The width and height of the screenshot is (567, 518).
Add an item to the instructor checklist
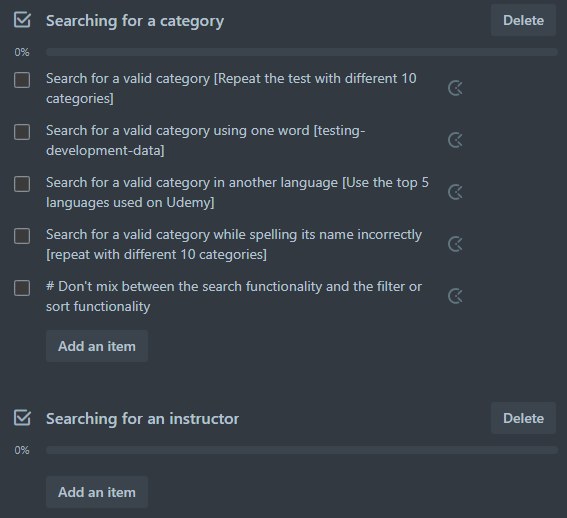97,492
